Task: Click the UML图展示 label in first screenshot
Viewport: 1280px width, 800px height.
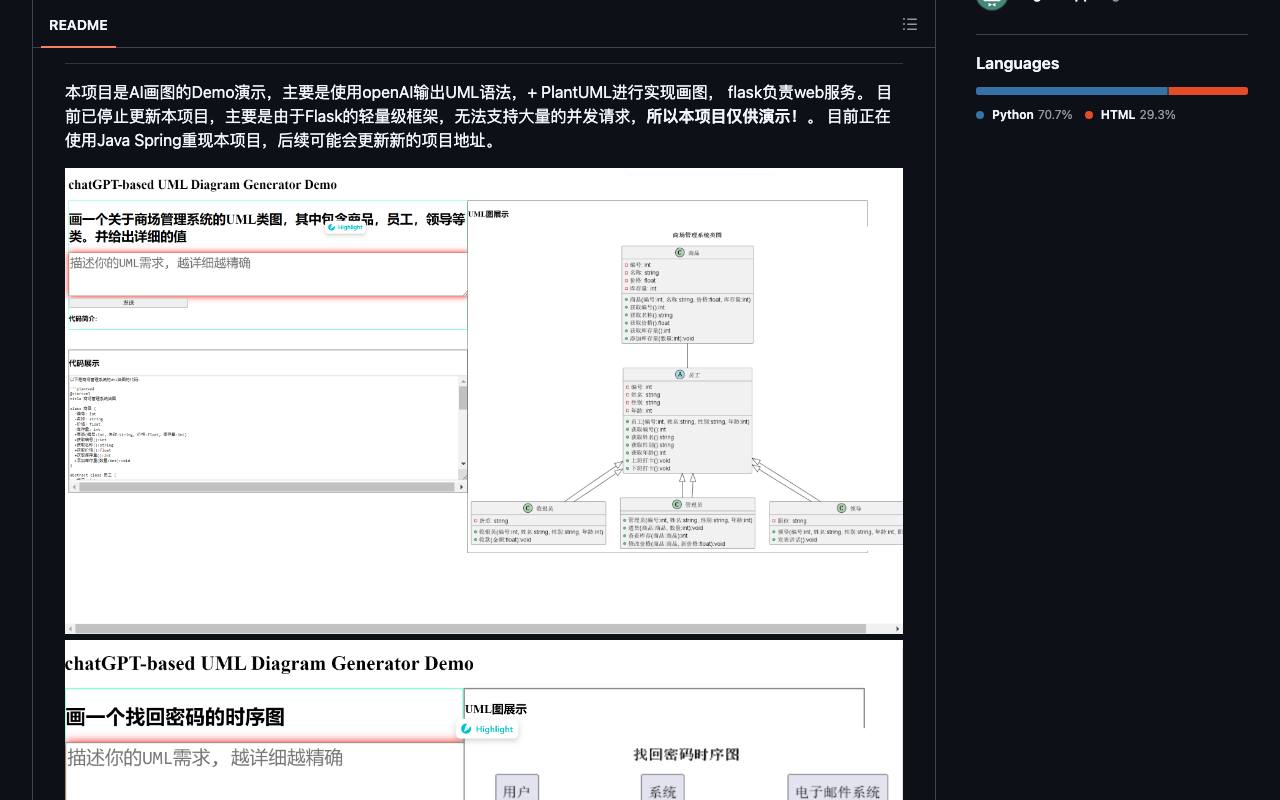Action: tap(489, 214)
